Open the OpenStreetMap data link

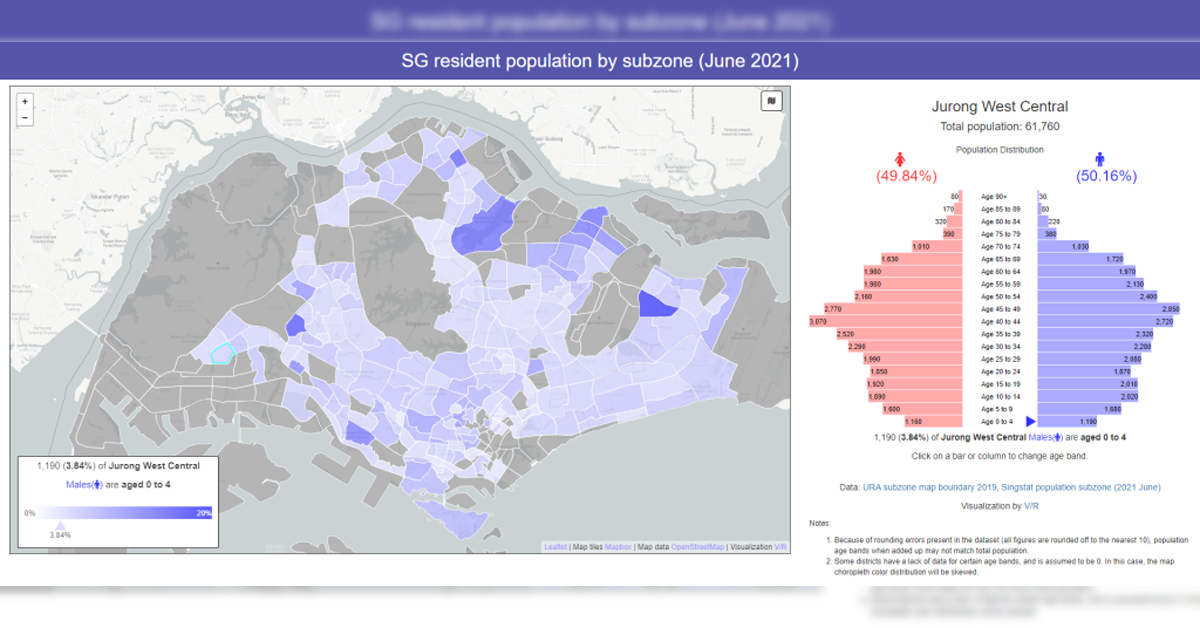tap(698, 547)
